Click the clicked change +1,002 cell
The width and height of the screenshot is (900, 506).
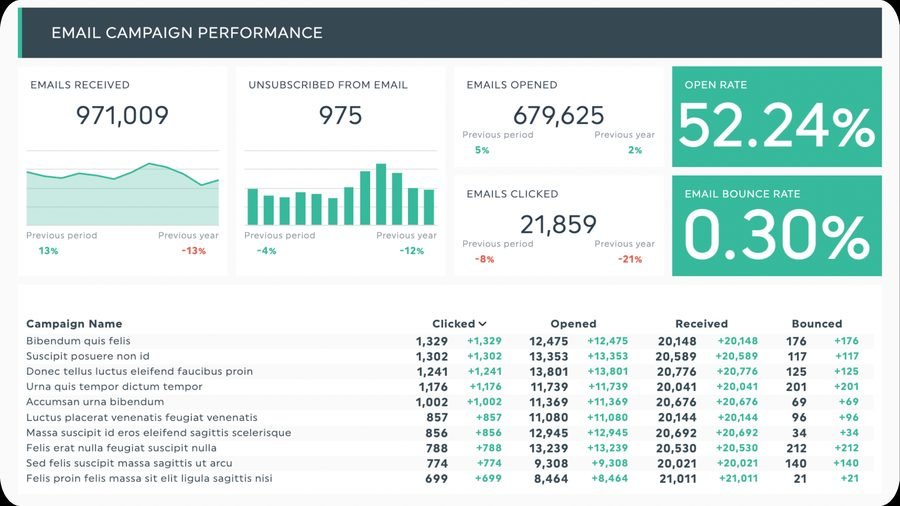click(x=484, y=402)
